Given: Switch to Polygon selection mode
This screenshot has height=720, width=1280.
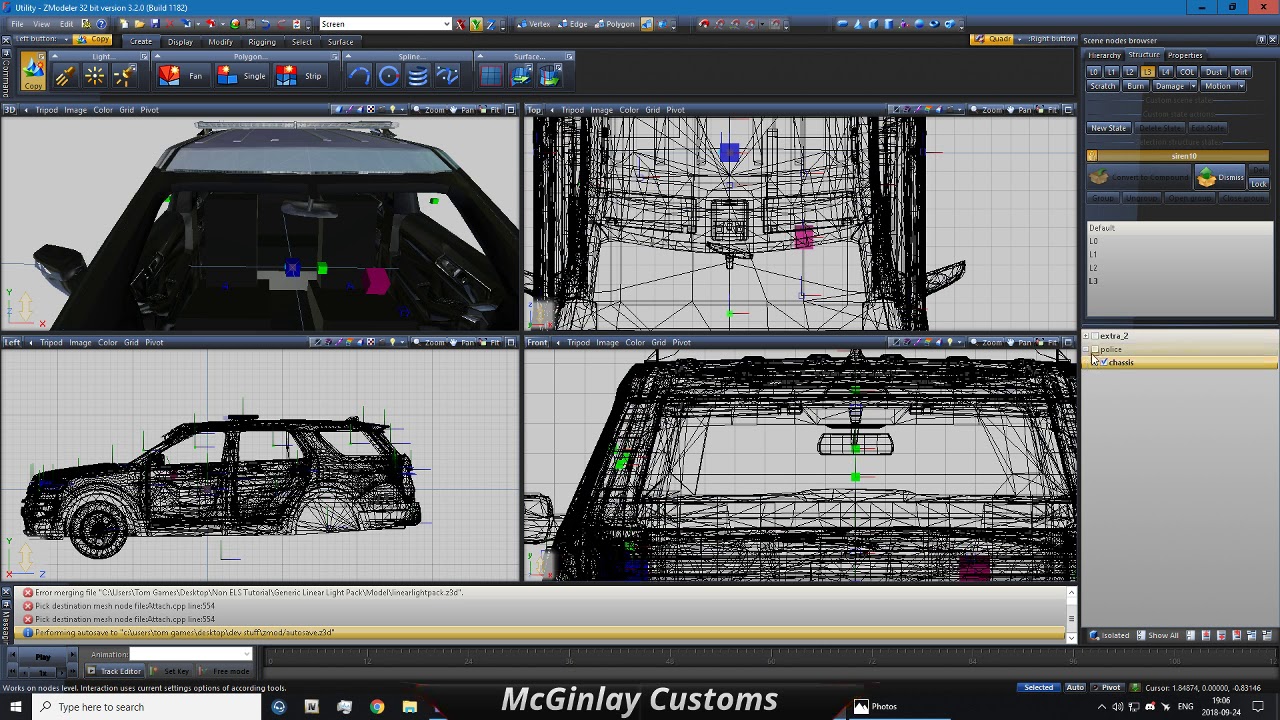Looking at the screenshot, I should (x=614, y=24).
